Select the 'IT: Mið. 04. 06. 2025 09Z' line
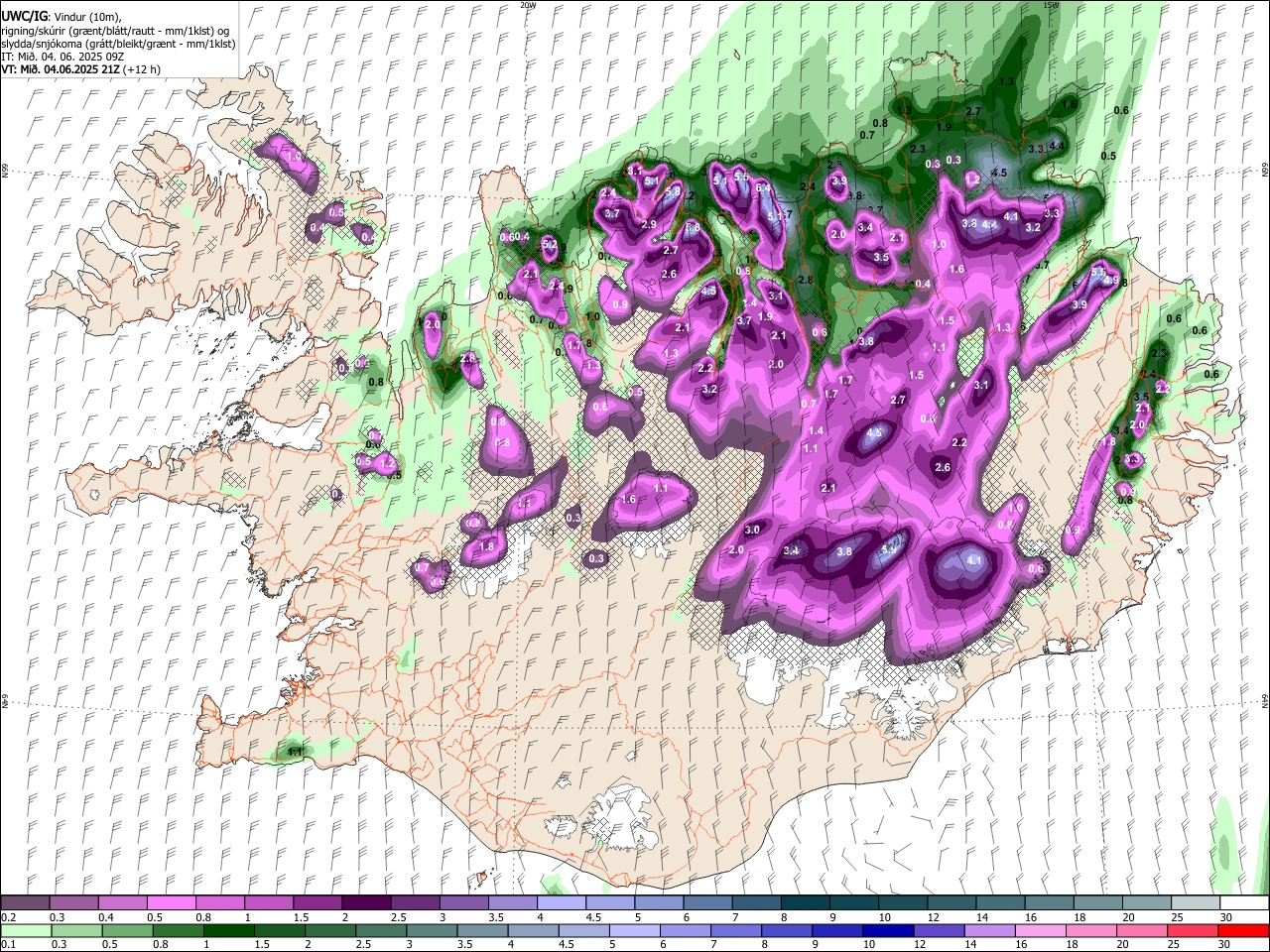Screen dimensions: 1270x952 63,57
